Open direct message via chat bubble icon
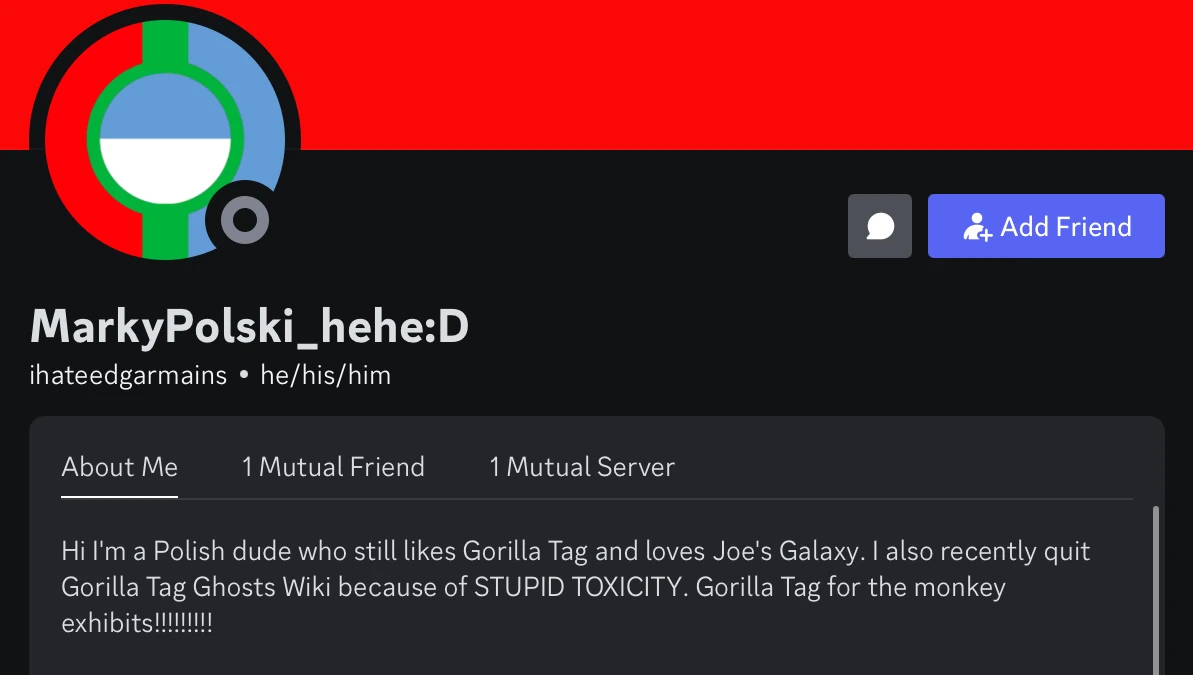Screen dimensions: 1193x675 (880, 226)
